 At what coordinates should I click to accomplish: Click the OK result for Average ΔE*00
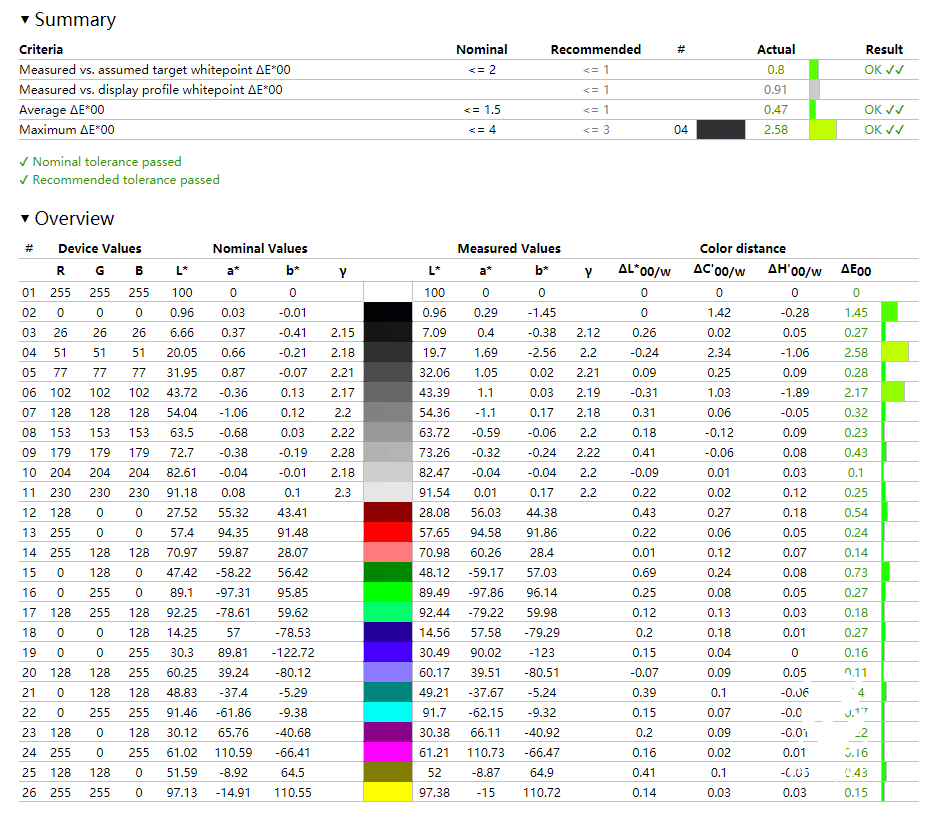coord(884,110)
